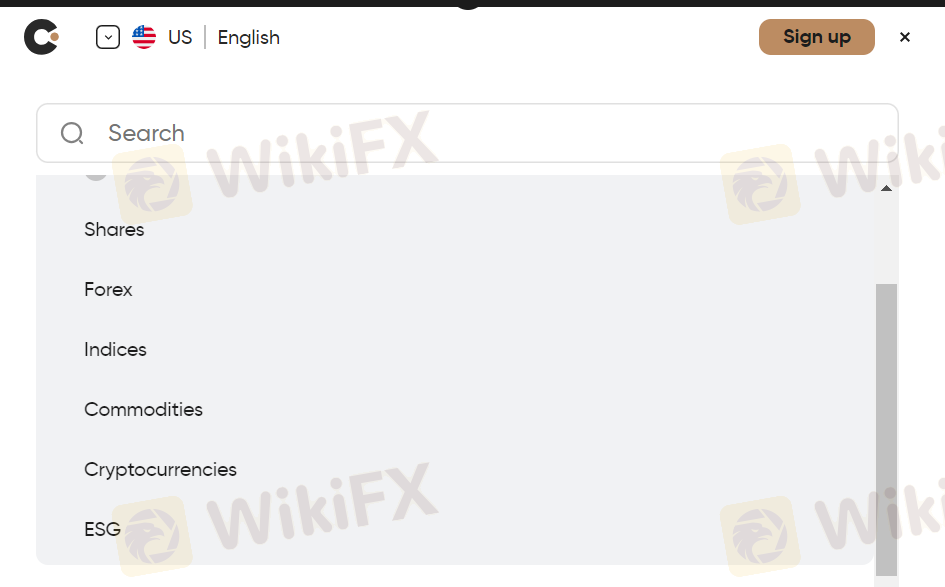Click the US flag icon
This screenshot has height=587, width=945.
(x=144, y=37)
